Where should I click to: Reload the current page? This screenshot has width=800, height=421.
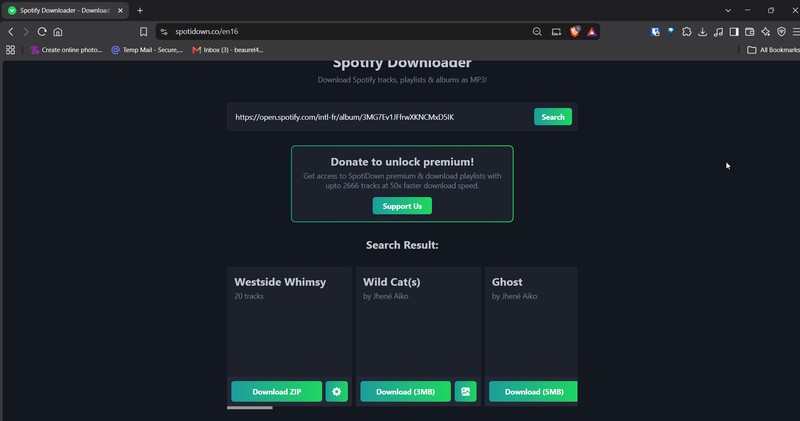42,32
